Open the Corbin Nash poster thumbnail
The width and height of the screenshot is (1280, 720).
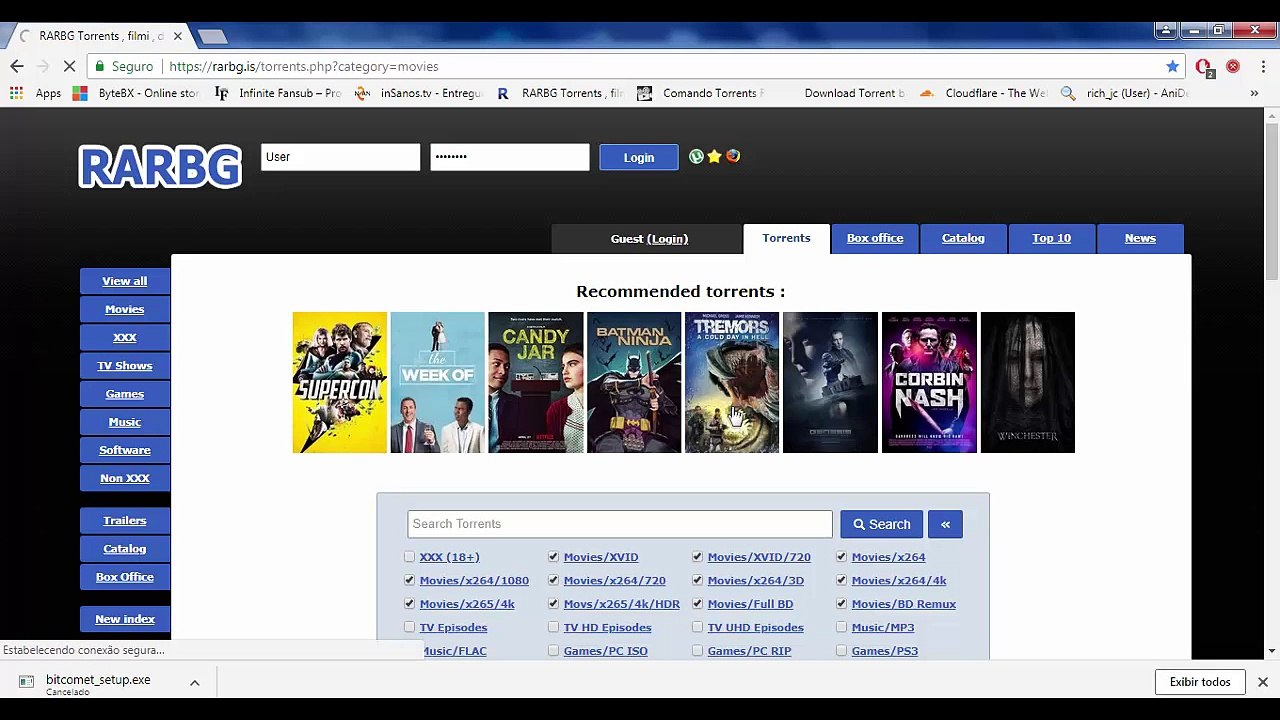pyautogui.click(x=929, y=382)
